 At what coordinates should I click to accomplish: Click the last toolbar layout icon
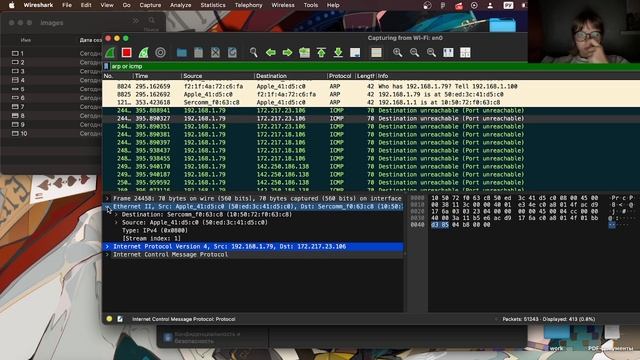pyautogui.click(x=465, y=53)
